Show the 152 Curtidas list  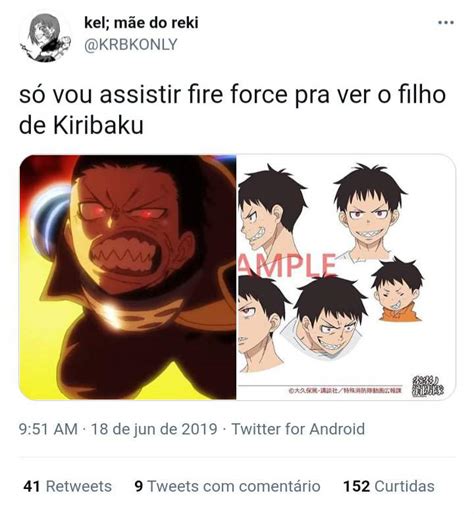[x=389, y=486]
